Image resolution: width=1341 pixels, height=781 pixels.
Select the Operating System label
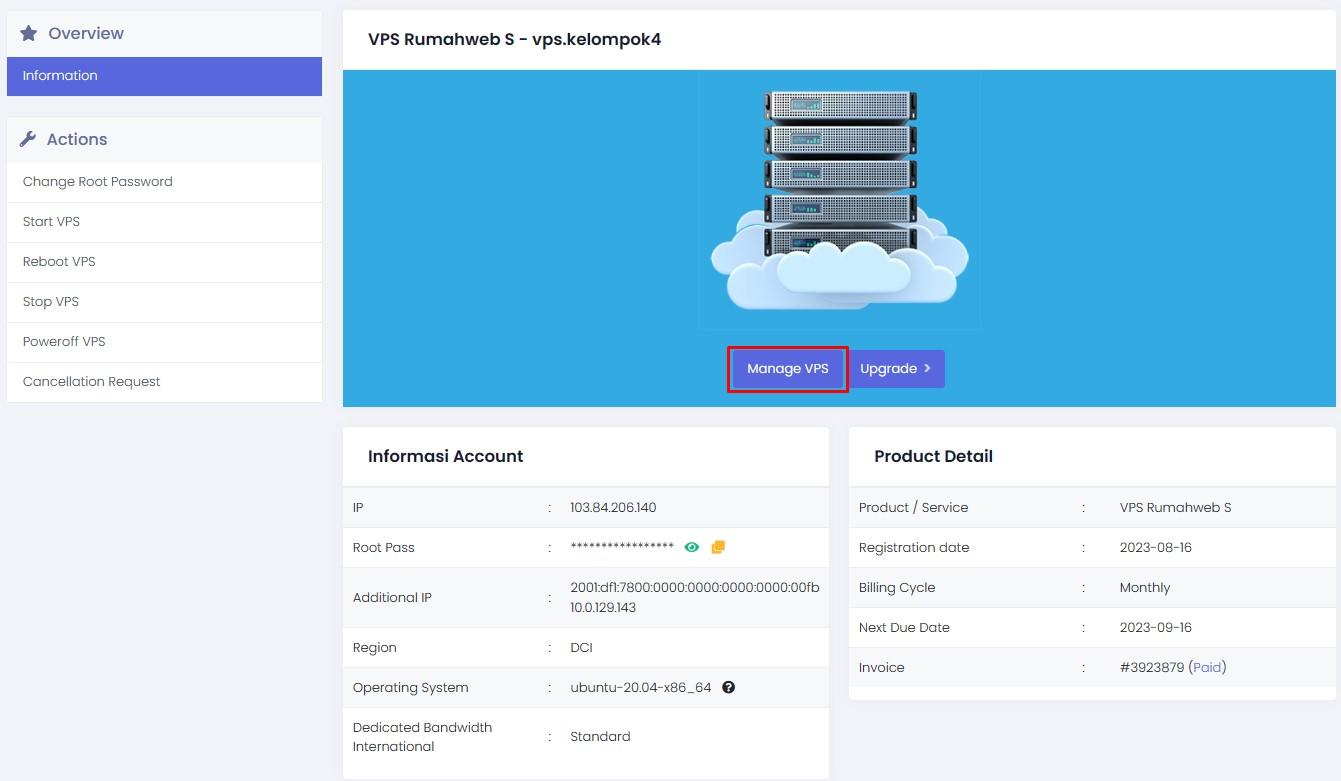[x=410, y=687]
